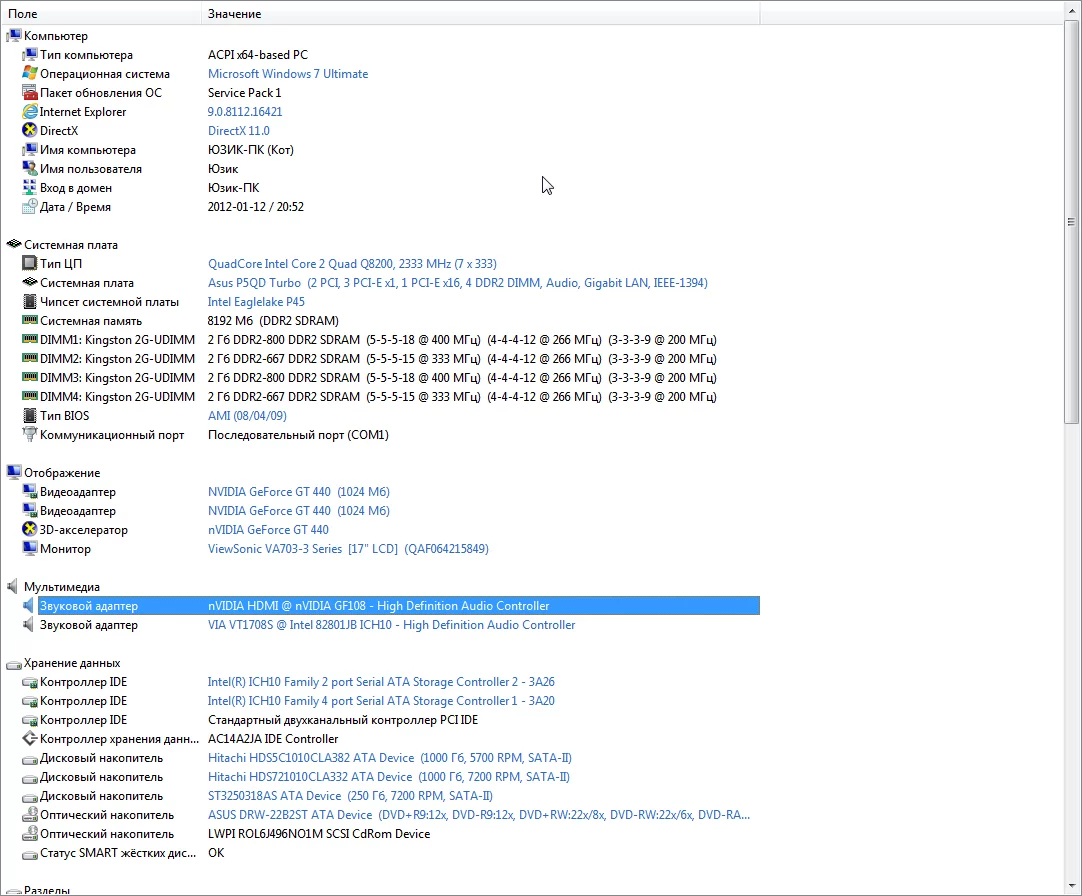The image size is (1082, 896).
Task: Click the Чипсет системной платы icon
Action: (30, 302)
